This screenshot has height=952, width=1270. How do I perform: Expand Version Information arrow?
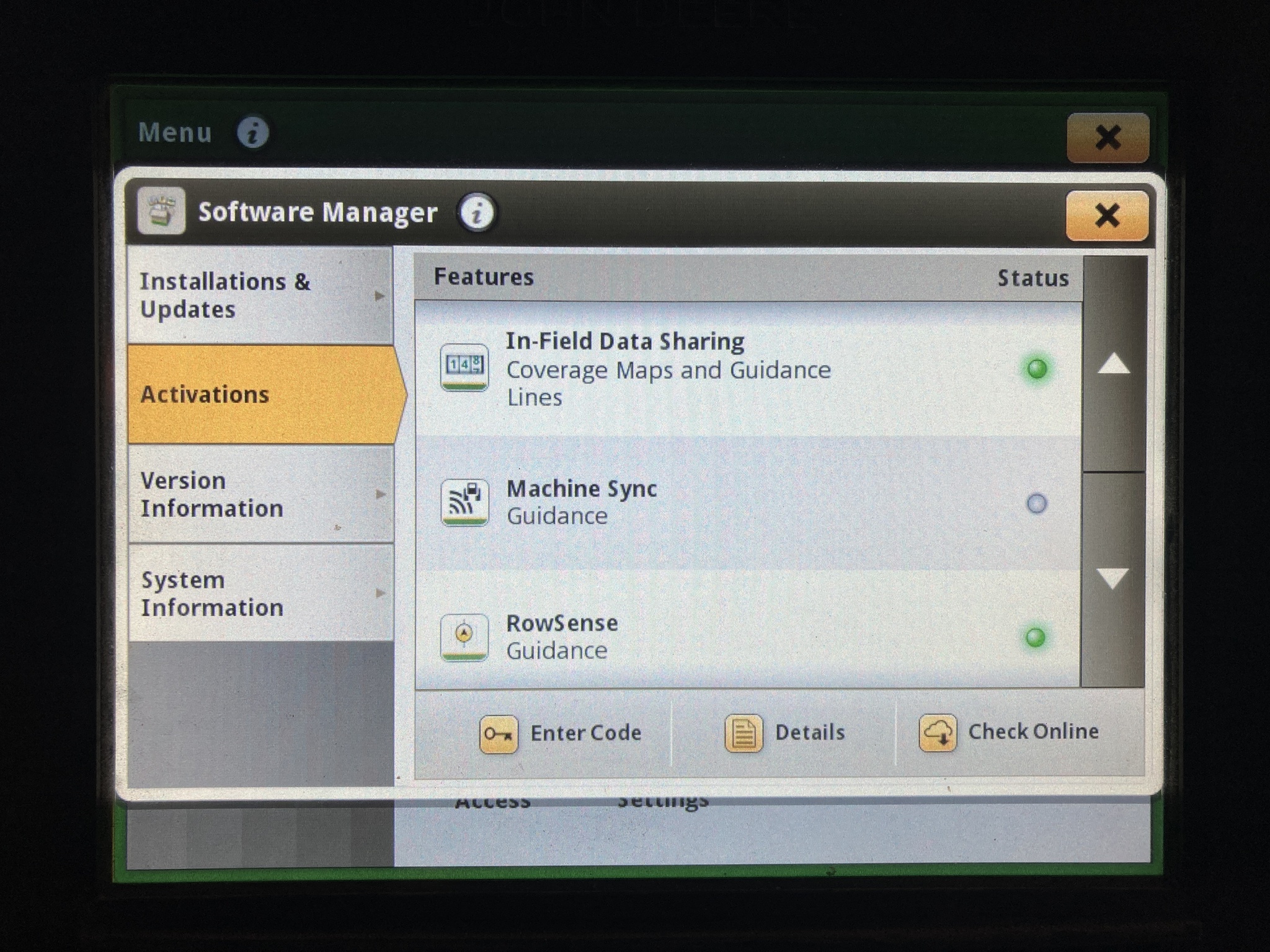pos(380,494)
